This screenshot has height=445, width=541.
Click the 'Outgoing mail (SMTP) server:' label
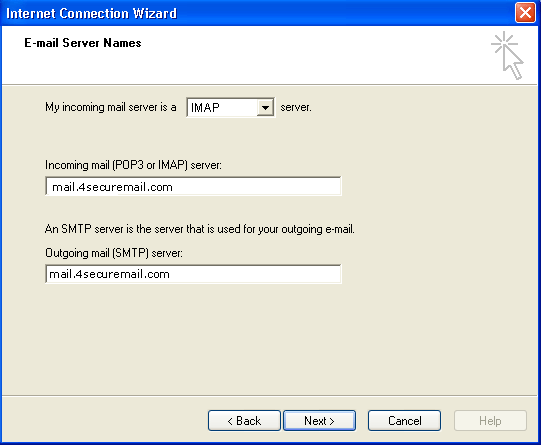(x=114, y=253)
